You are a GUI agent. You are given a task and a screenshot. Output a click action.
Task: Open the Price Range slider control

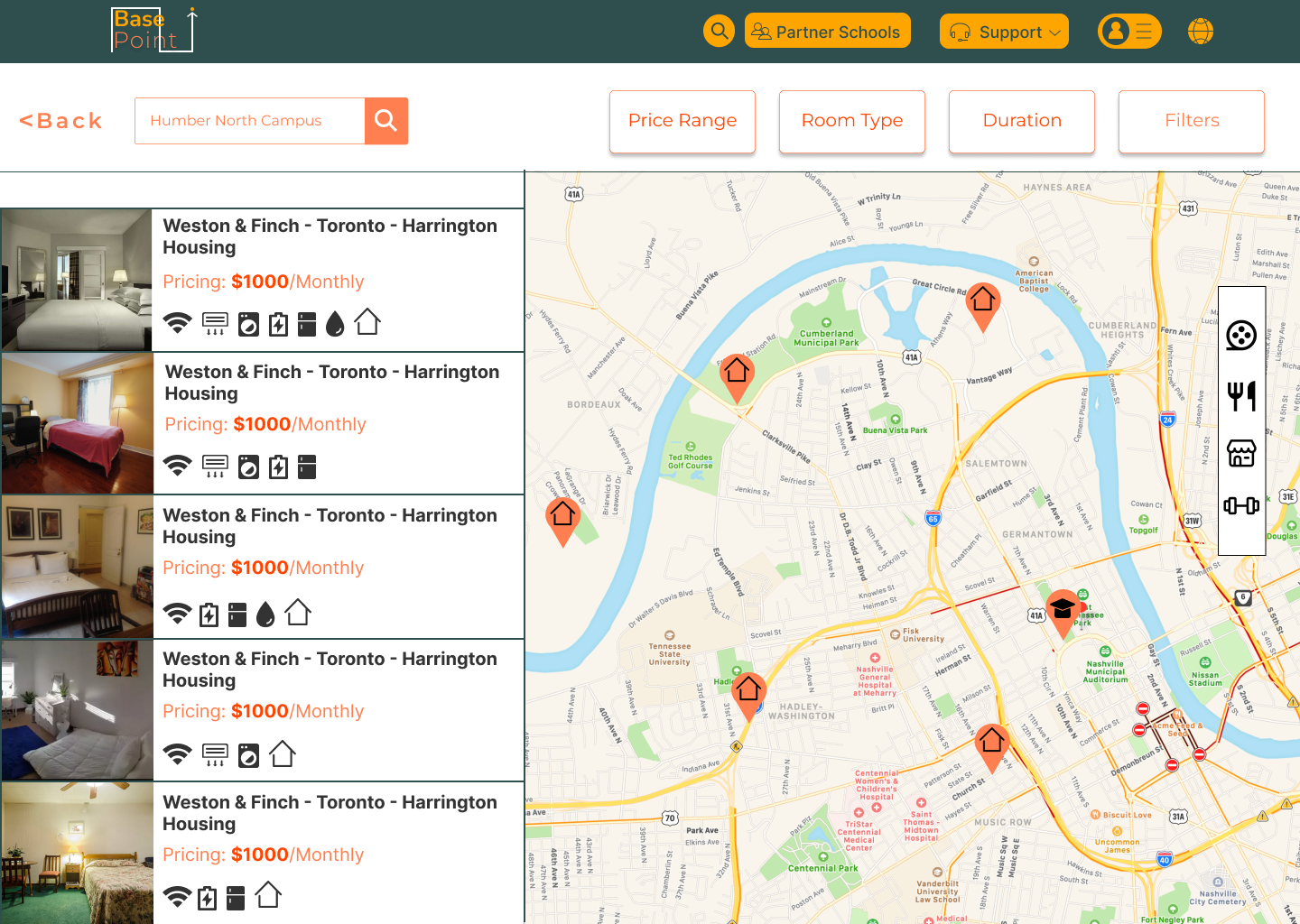click(682, 121)
